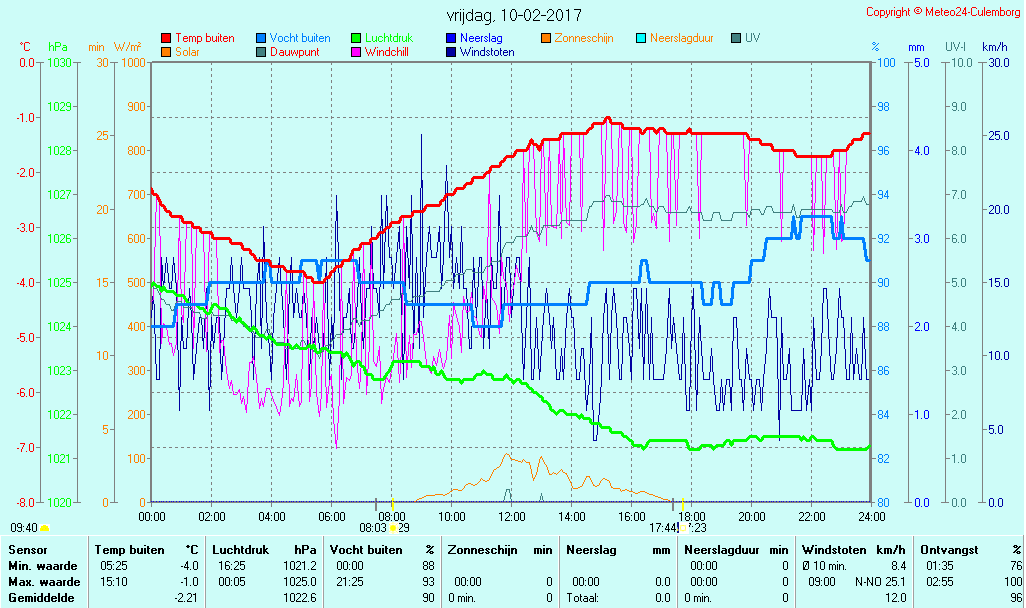
Task: Click the dark blue Neerslag legend square
Action: click(x=451, y=38)
